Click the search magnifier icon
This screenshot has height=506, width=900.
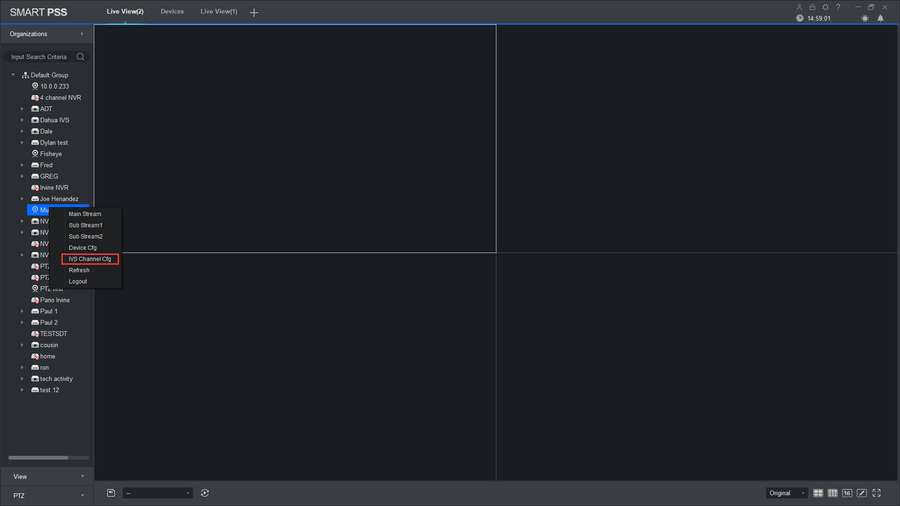80,57
